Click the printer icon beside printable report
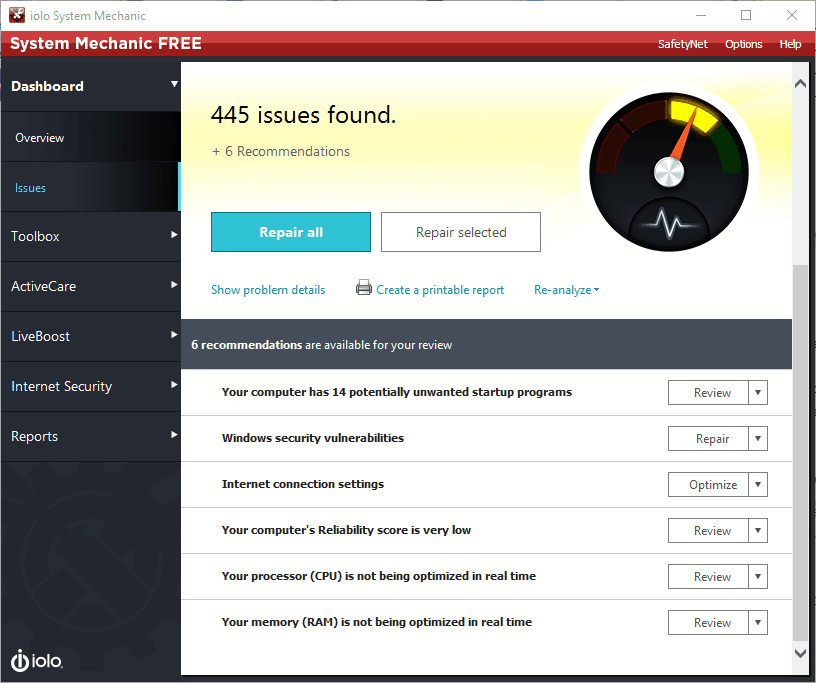The image size is (816, 683). 364,287
